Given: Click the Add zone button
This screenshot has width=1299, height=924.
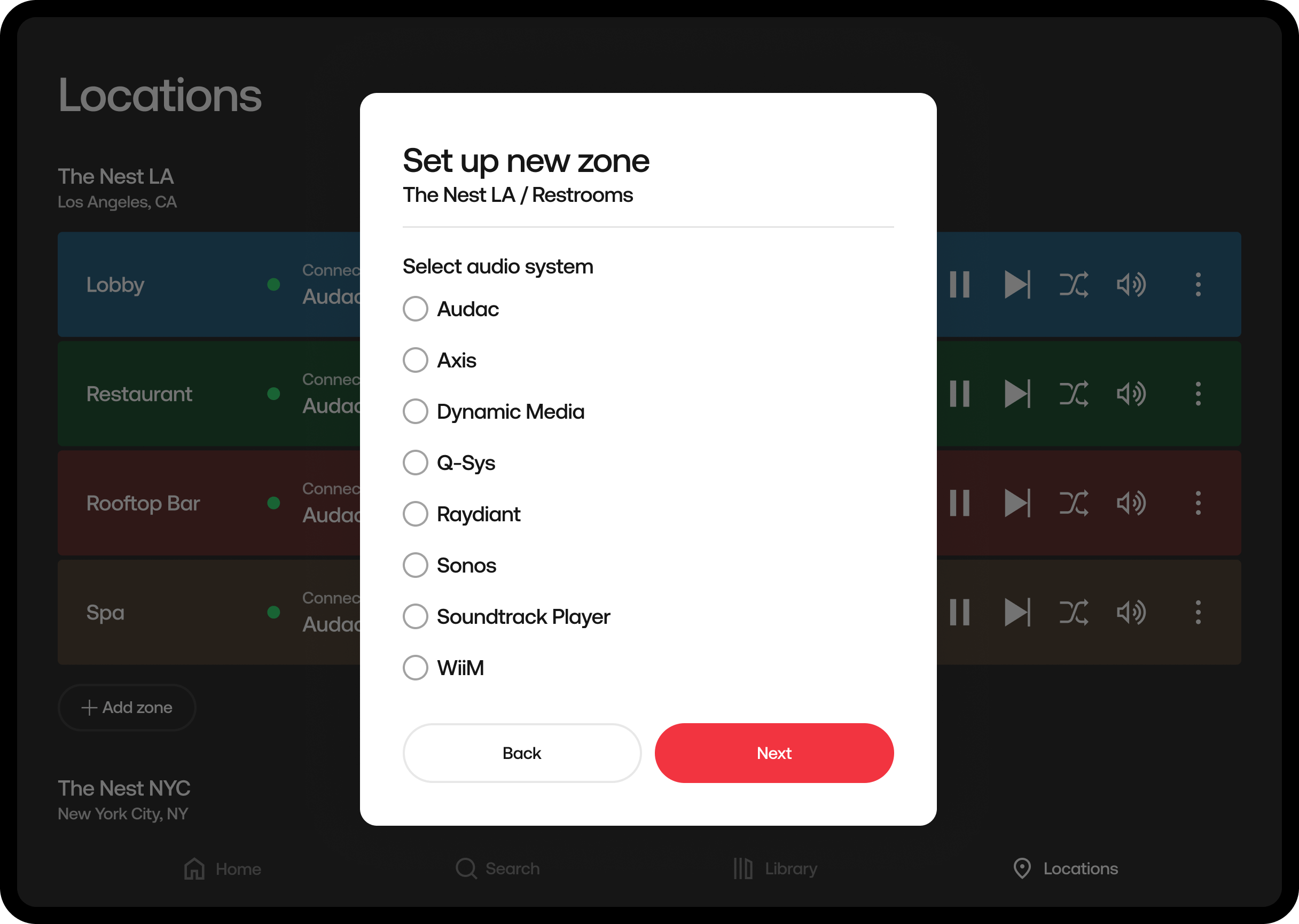Looking at the screenshot, I should coord(127,707).
